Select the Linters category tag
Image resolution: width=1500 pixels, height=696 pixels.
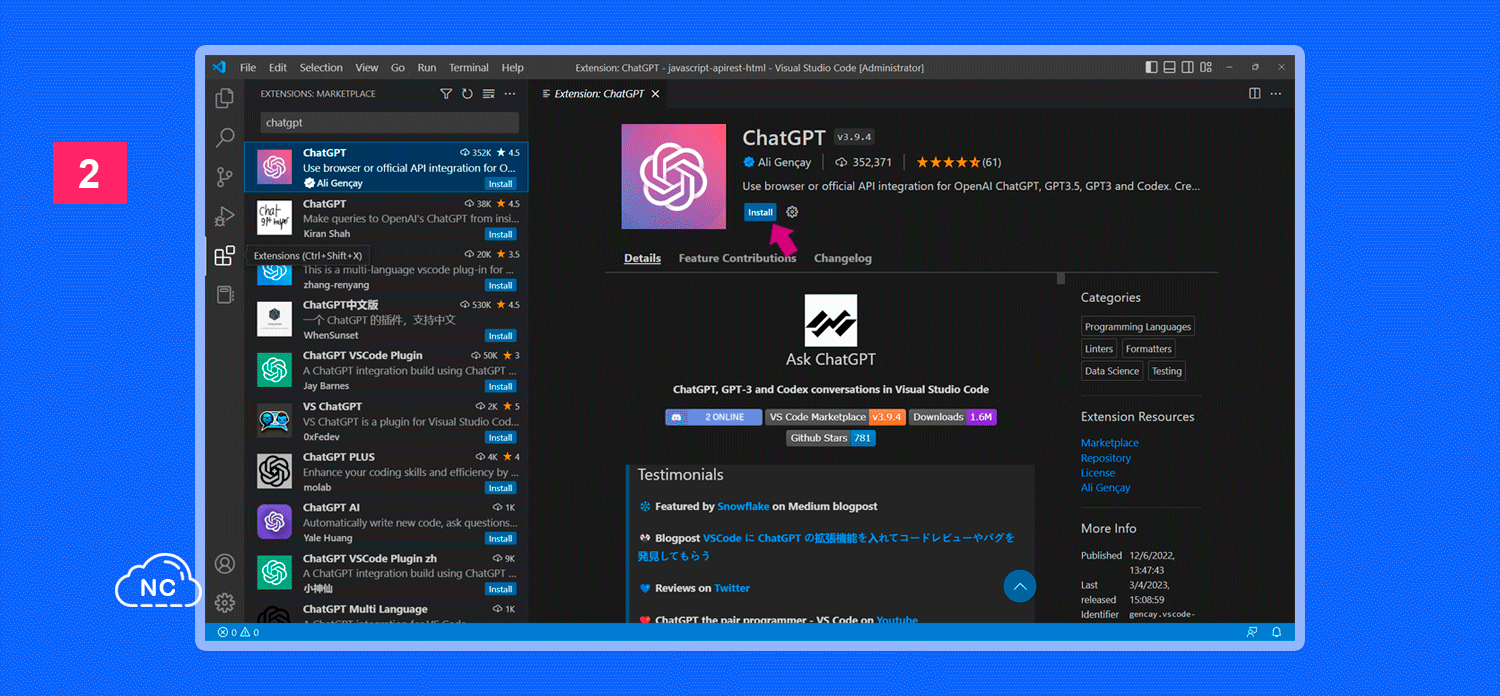pyautogui.click(x=1099, y=349)
